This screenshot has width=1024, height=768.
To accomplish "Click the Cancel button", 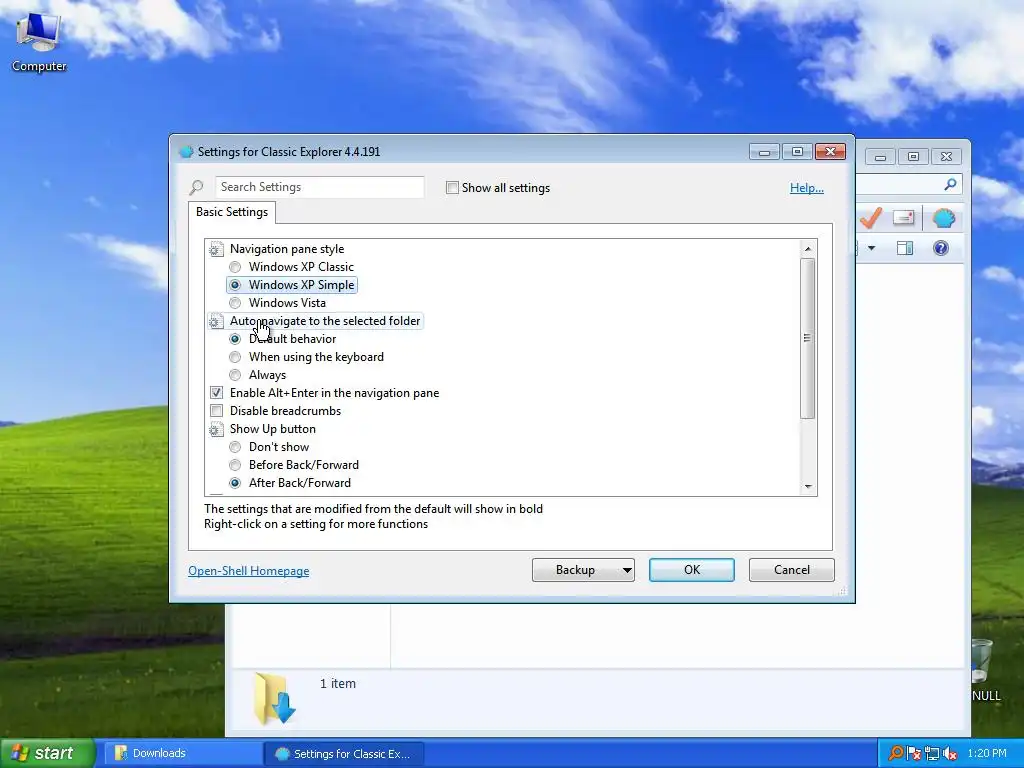I will [x=792, y=570].
